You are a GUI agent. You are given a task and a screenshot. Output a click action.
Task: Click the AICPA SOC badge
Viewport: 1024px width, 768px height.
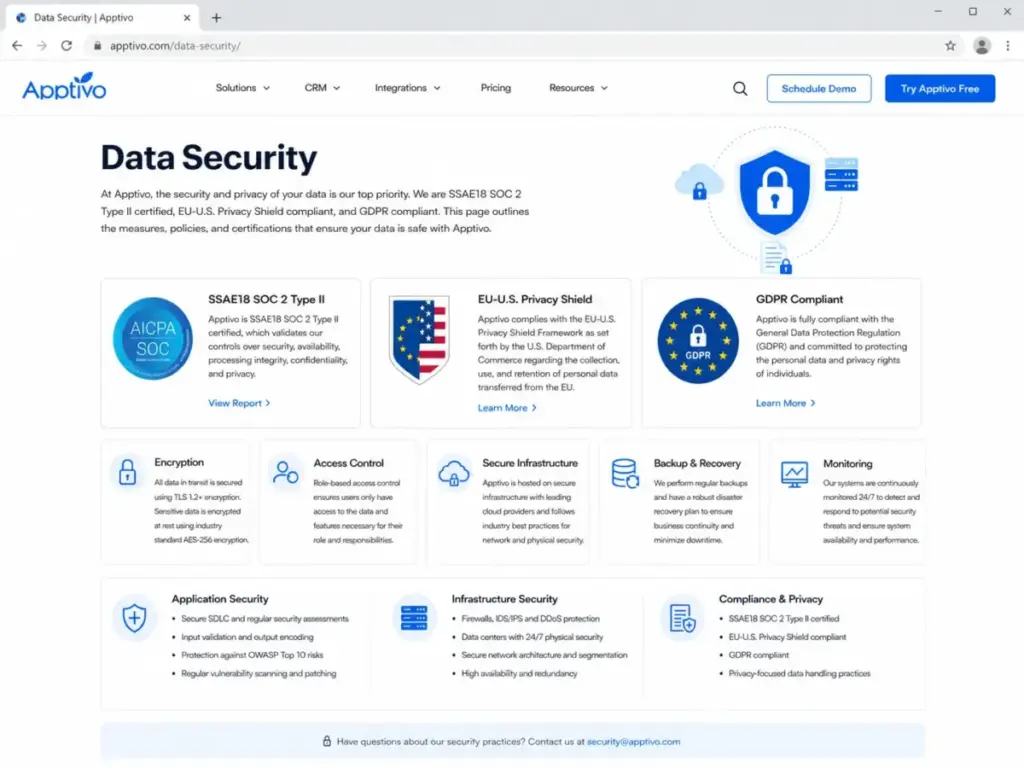(153, 338)
